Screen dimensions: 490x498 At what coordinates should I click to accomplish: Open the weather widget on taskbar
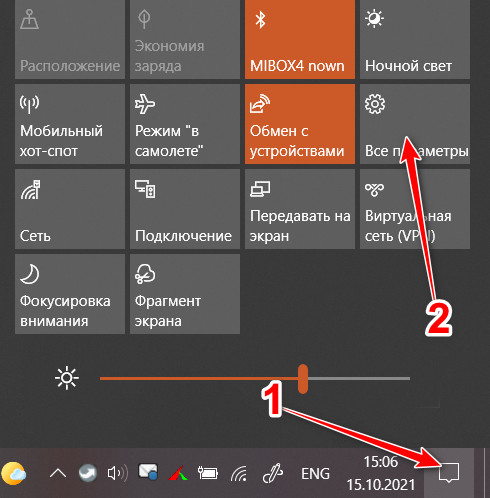click(13, 473)
